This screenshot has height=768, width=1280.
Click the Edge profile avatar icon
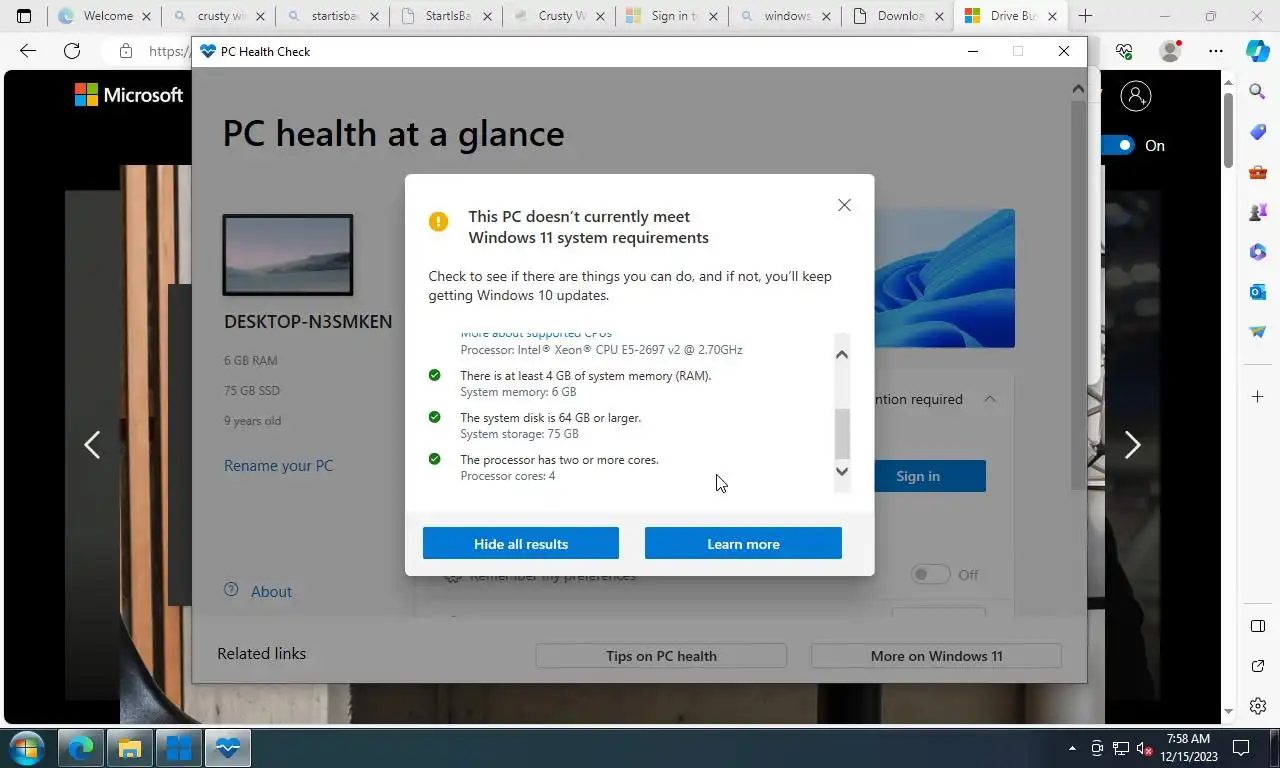click(1169, 51)
